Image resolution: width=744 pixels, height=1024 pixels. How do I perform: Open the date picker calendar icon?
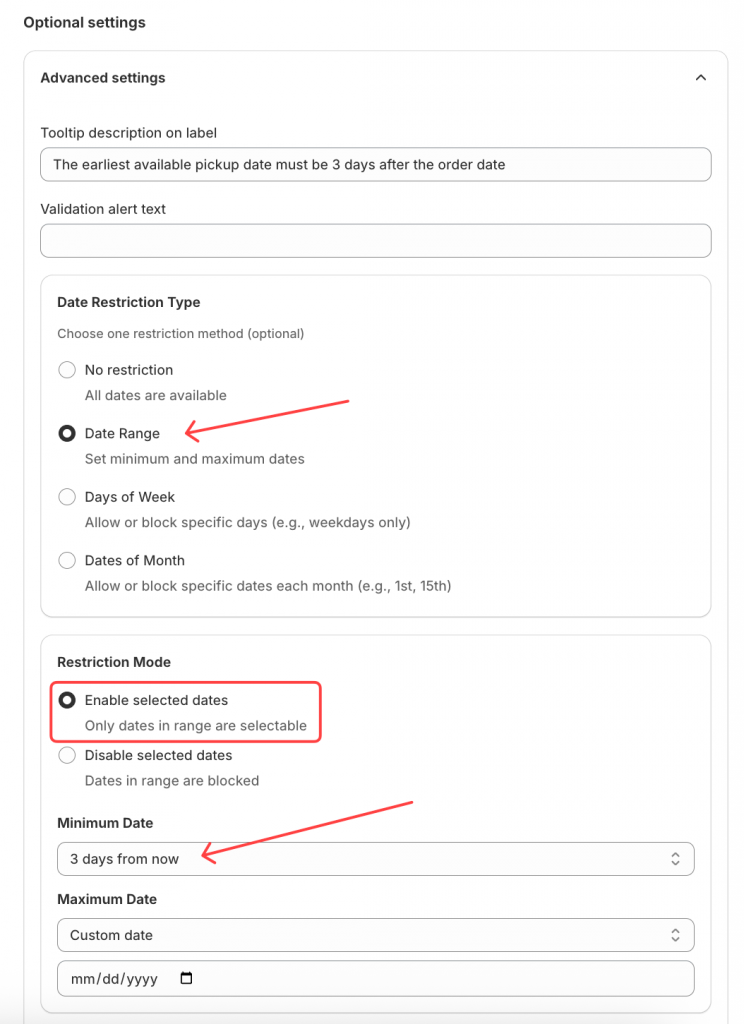coord(185,979)
